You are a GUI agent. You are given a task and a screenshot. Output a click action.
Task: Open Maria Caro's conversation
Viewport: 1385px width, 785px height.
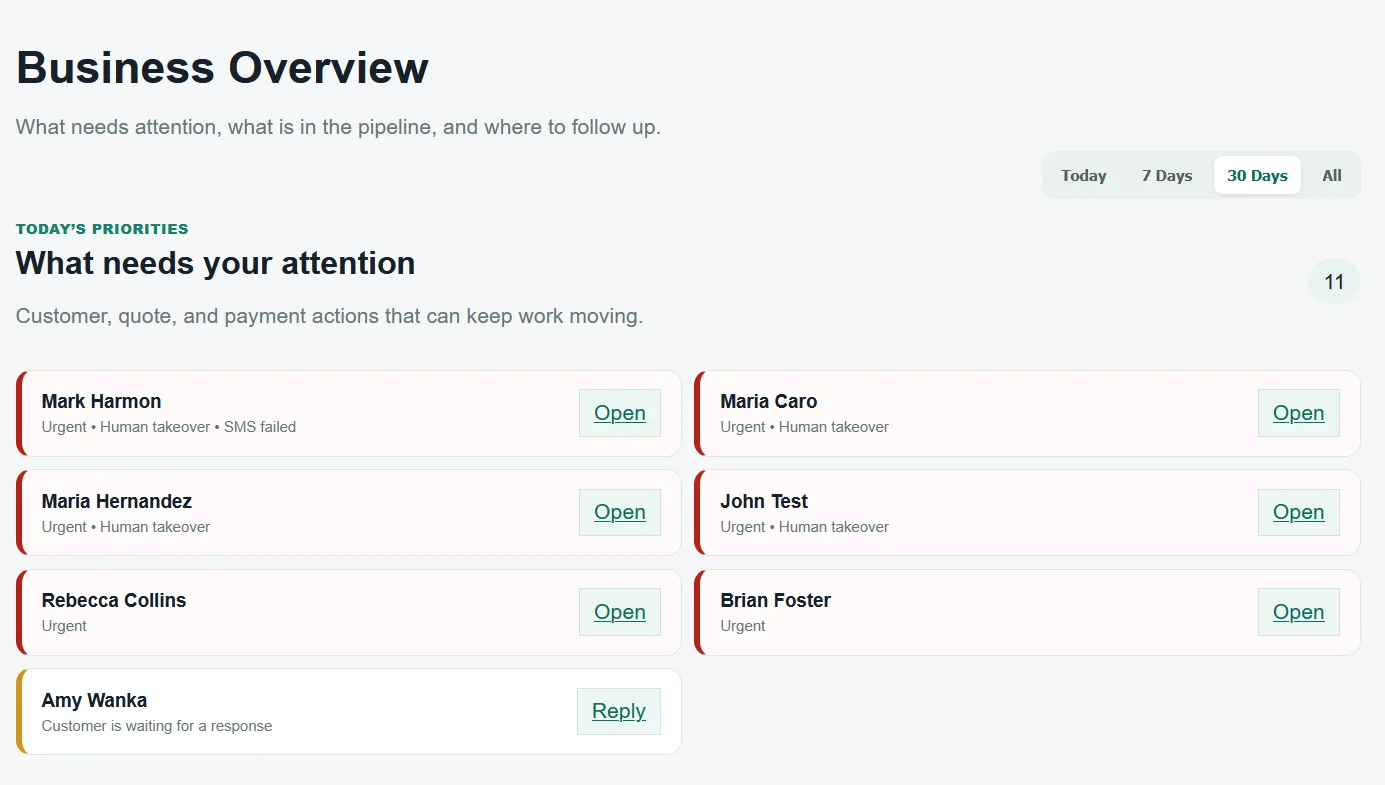[1299, 413]
